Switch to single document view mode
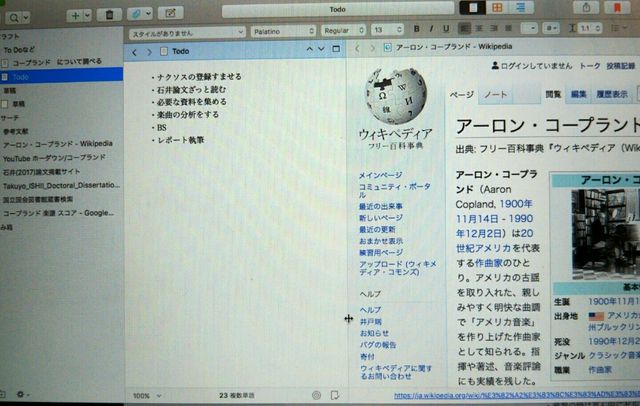The image size is (640, 406). coord(472,7)
